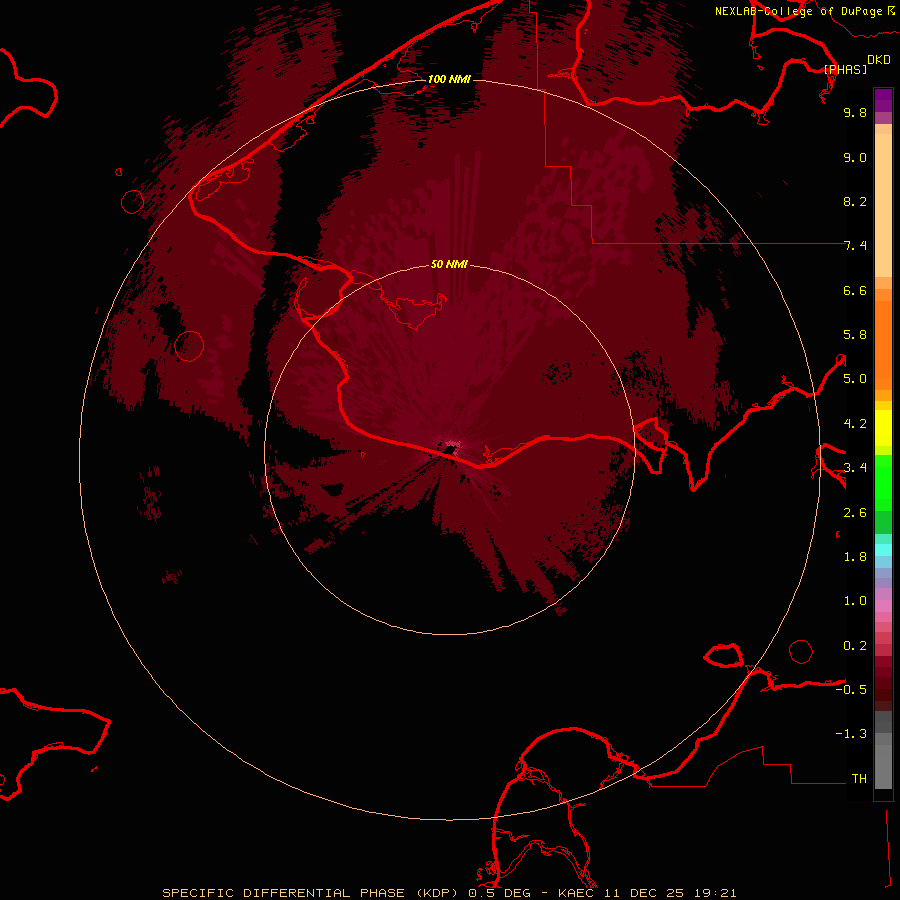Click the 100 NMI range ring label
Image resolution: width=900 pixels, height=900 pixels.
[x=449, y=79]
